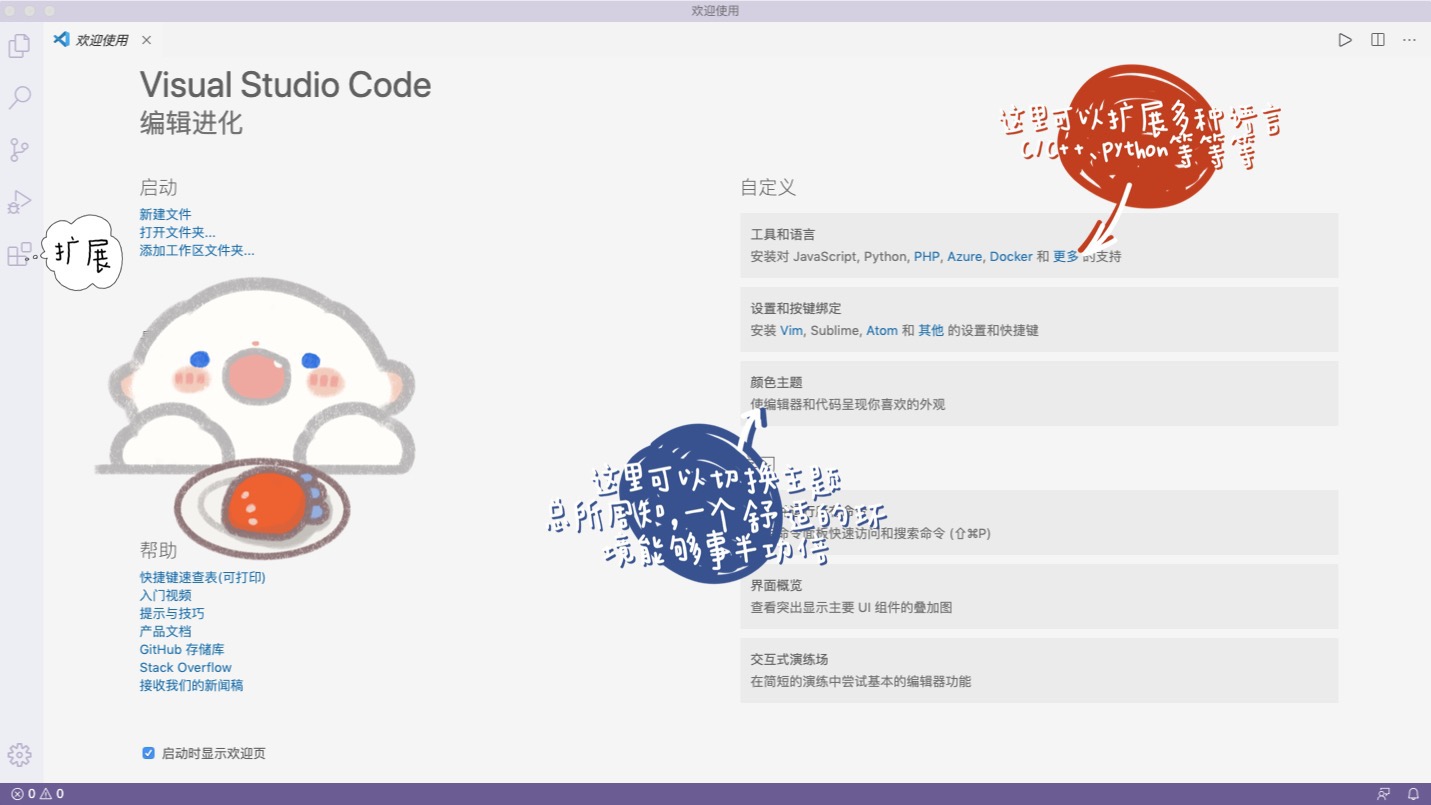This screenshot has width=1431, height=805.
Task: Open the editor more actions (...) menu
Action: [x=1409, y=40]
